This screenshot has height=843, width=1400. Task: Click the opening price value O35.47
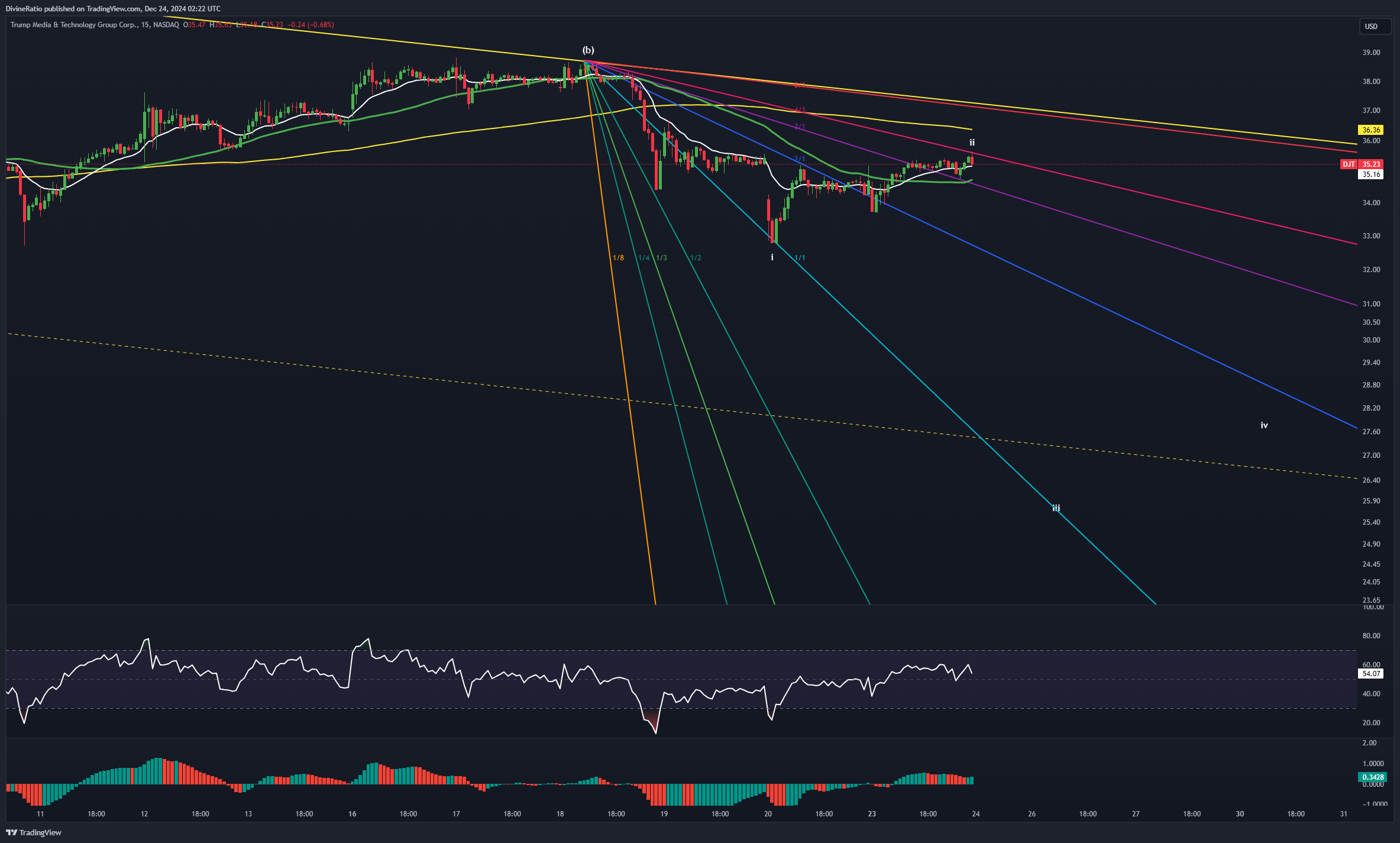click(x=195, y=25)
